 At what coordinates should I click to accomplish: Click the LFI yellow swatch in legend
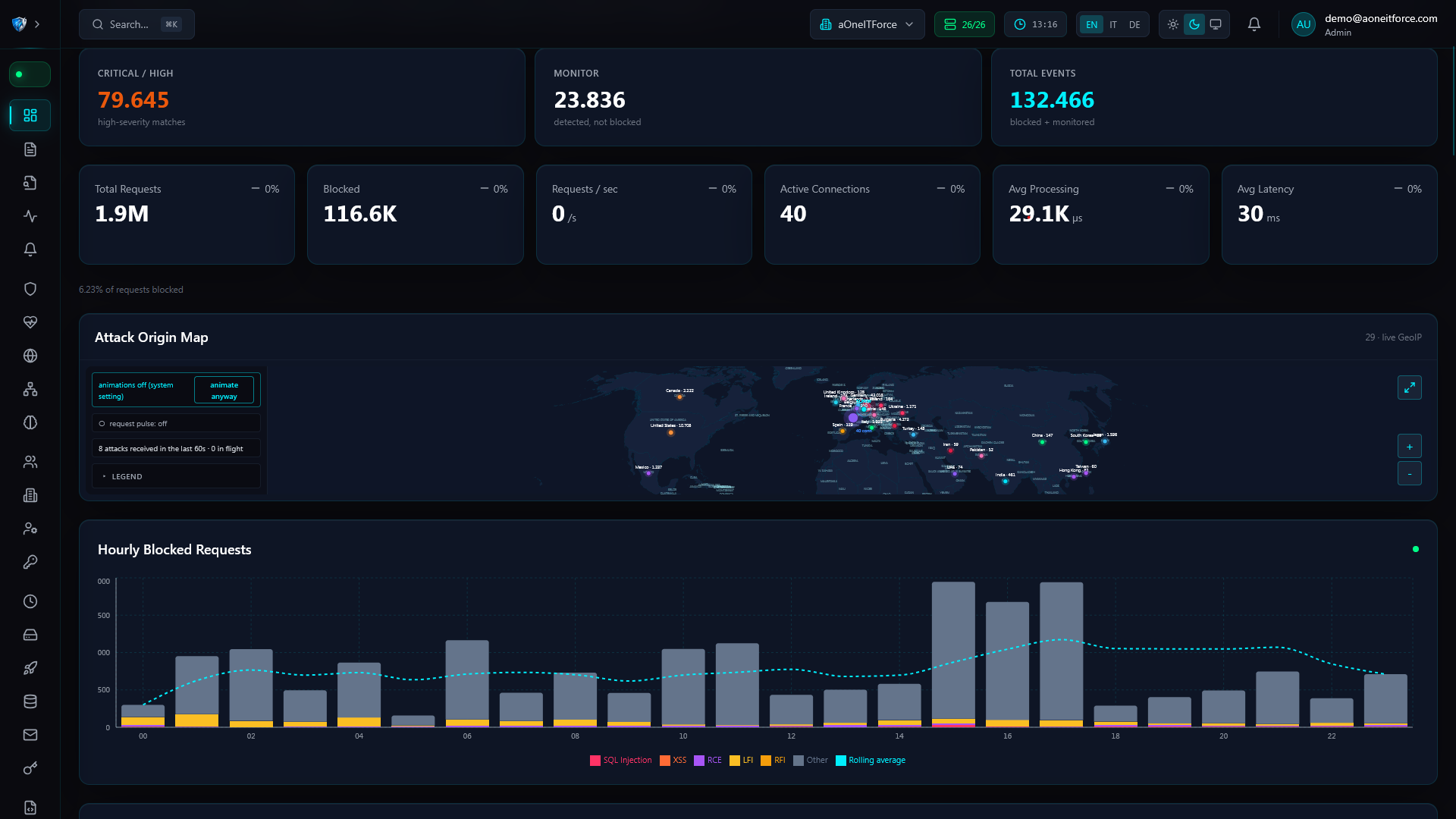(734, 761)
